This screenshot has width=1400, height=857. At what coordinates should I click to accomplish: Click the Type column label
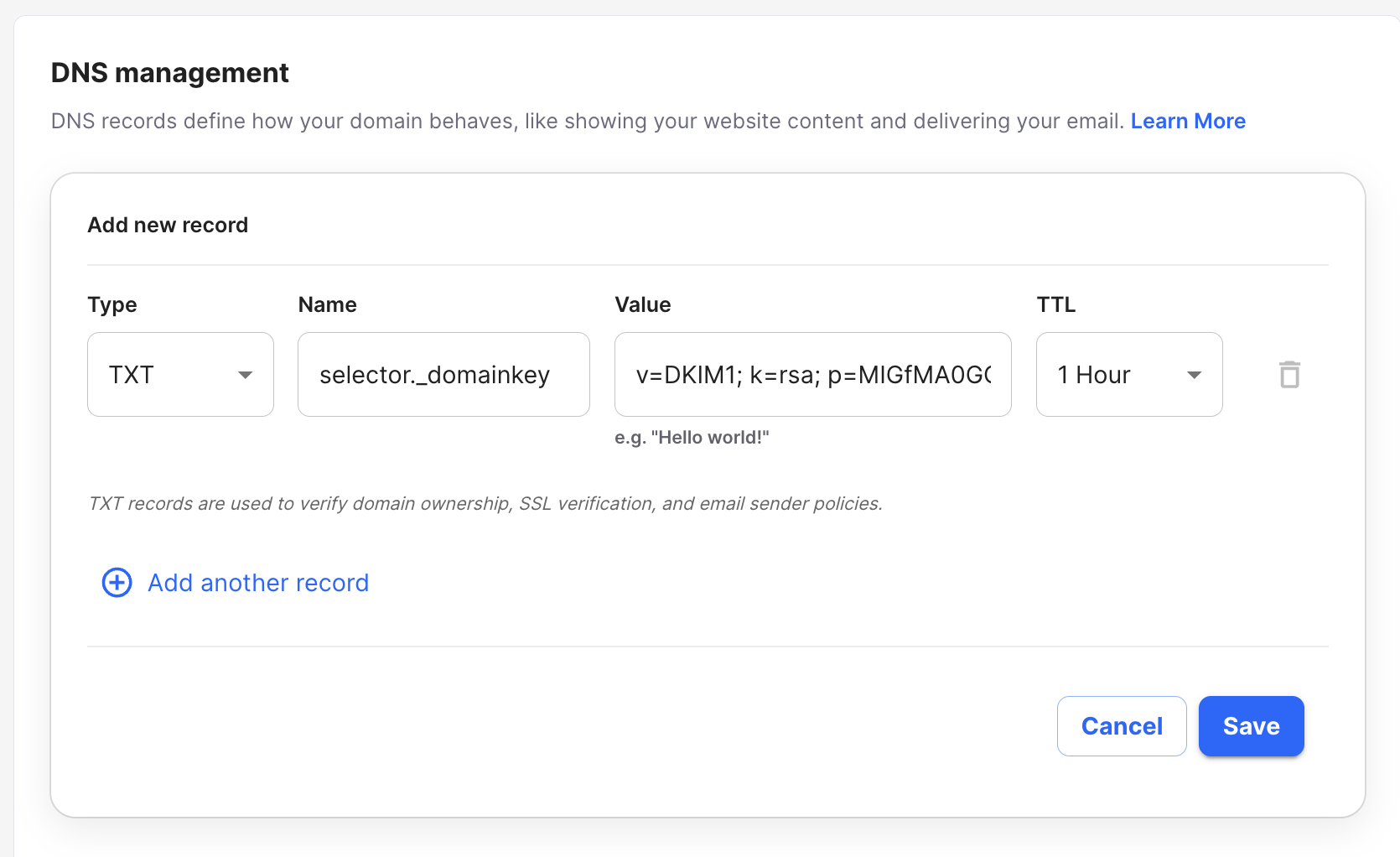coord(112,304)
